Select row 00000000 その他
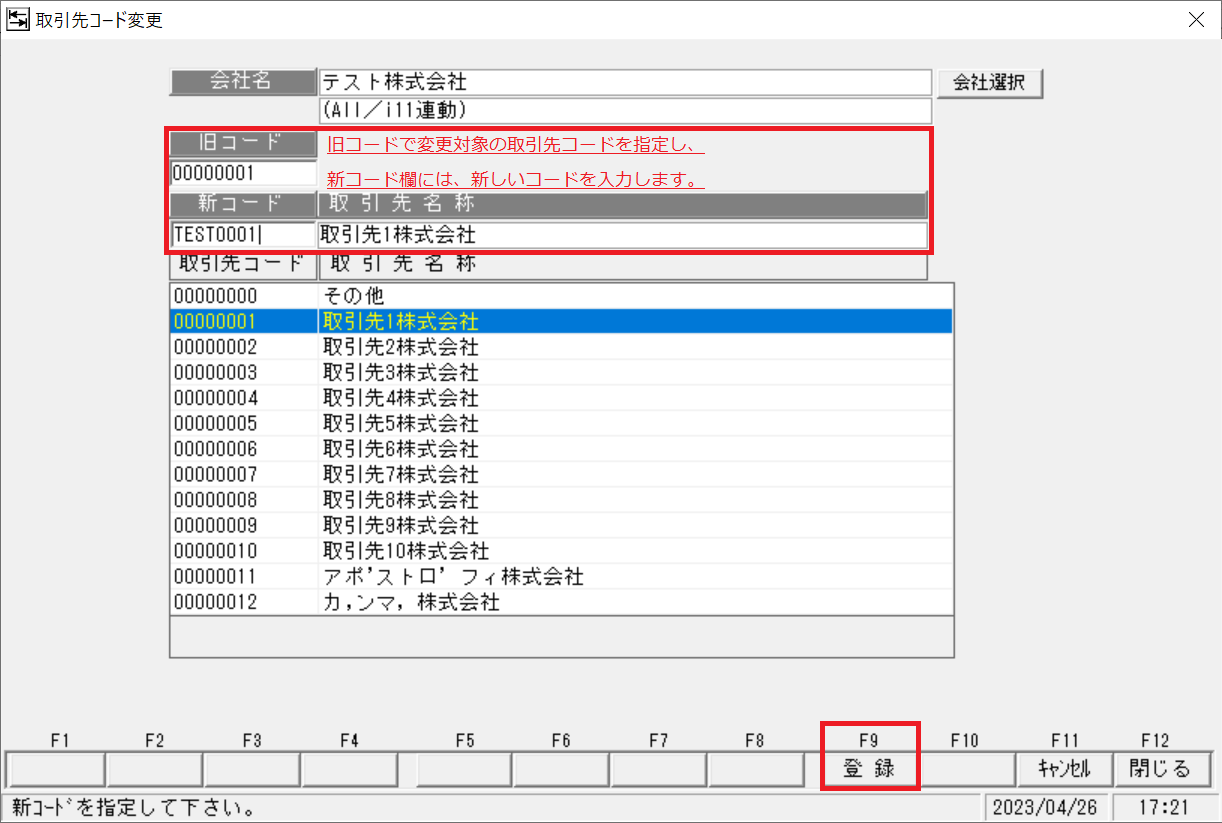 (561, 296)
